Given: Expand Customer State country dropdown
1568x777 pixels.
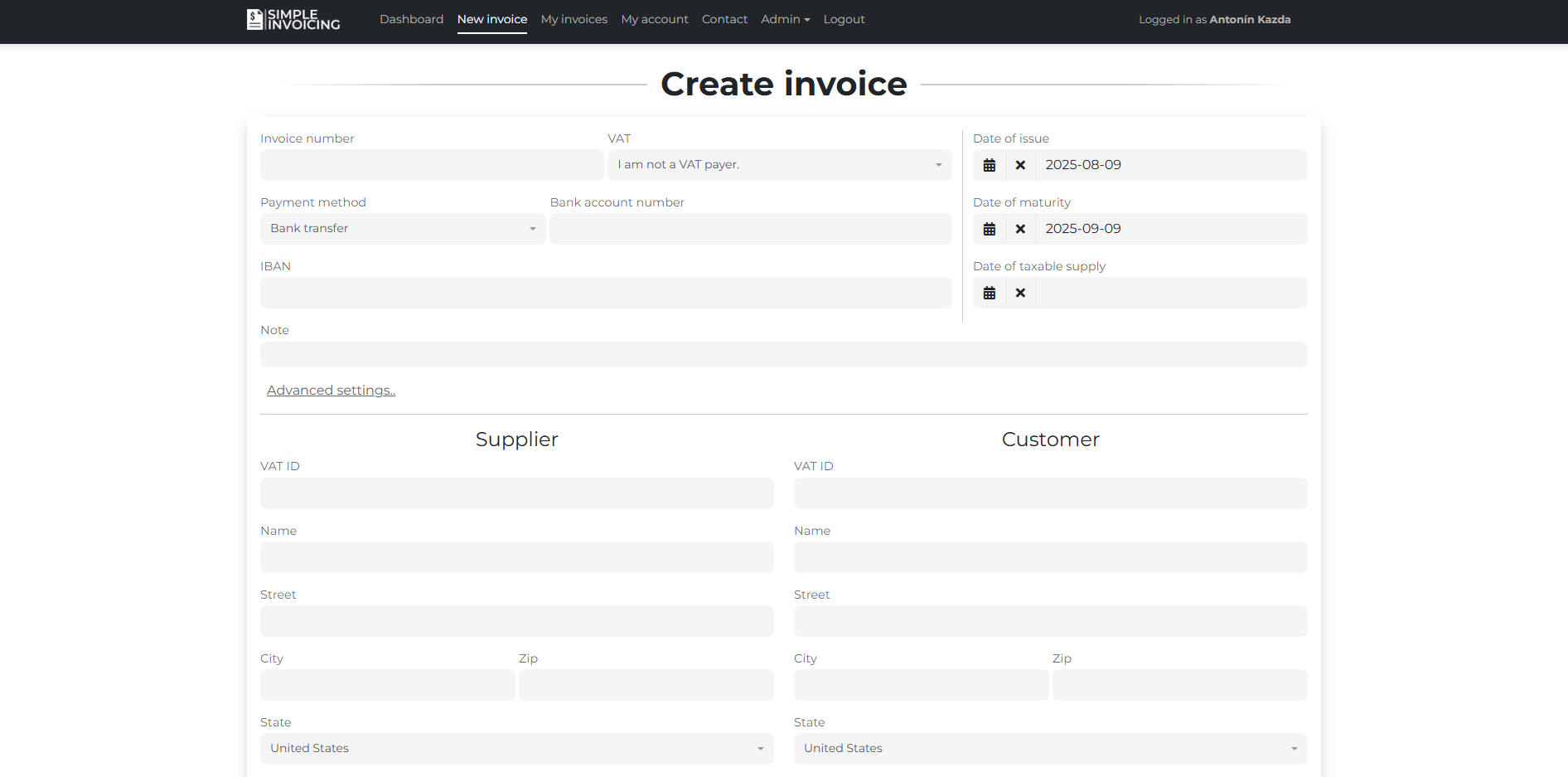Looking at the screenshot, I should pos(1051,749).
